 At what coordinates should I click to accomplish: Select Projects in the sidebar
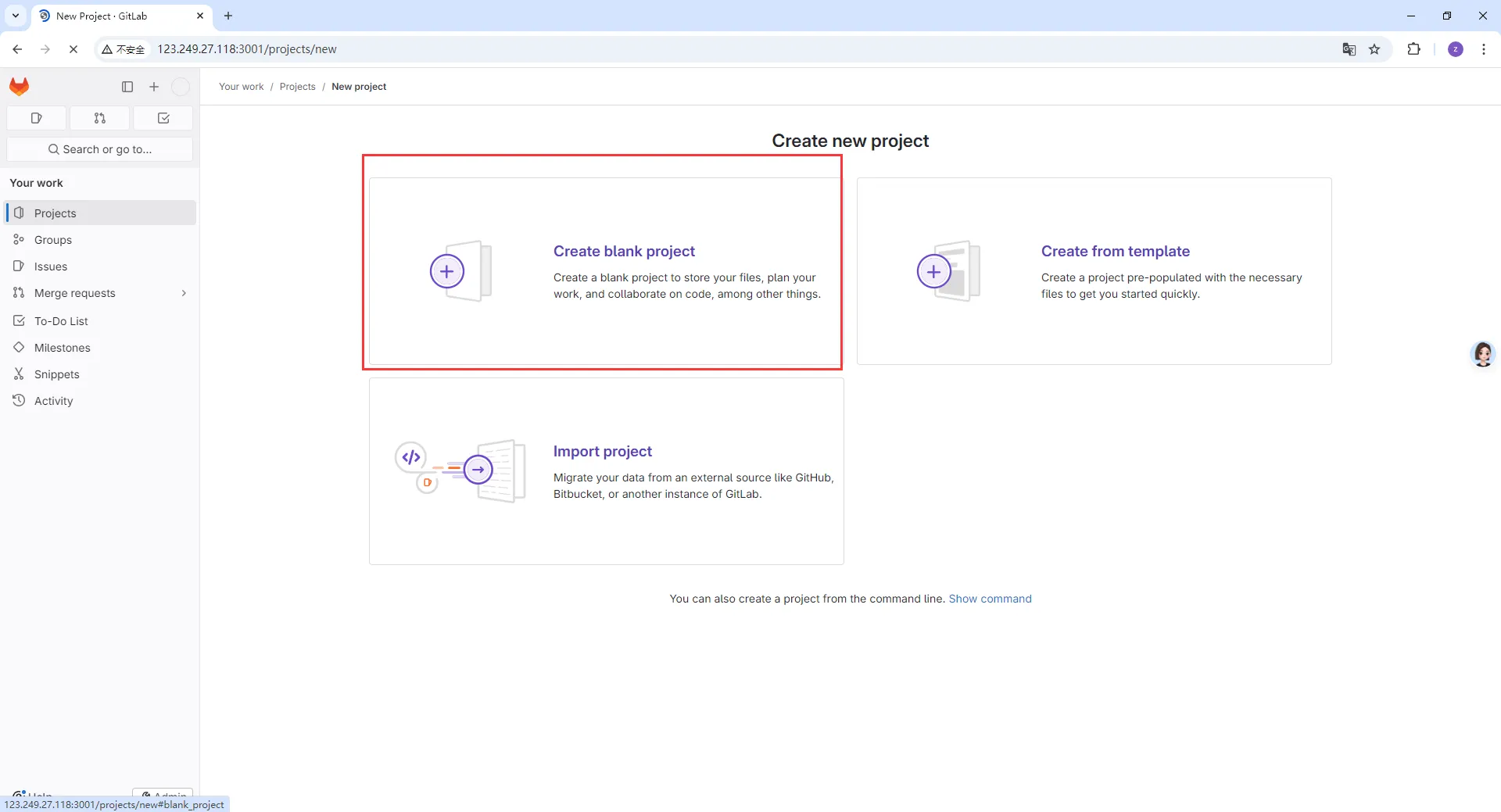100,213
